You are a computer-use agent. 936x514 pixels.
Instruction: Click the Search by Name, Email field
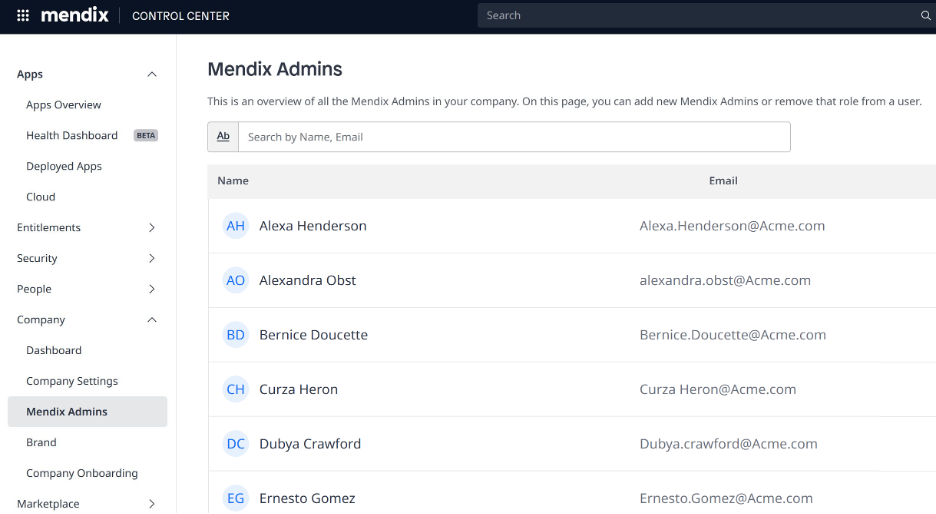coord(513,137)
